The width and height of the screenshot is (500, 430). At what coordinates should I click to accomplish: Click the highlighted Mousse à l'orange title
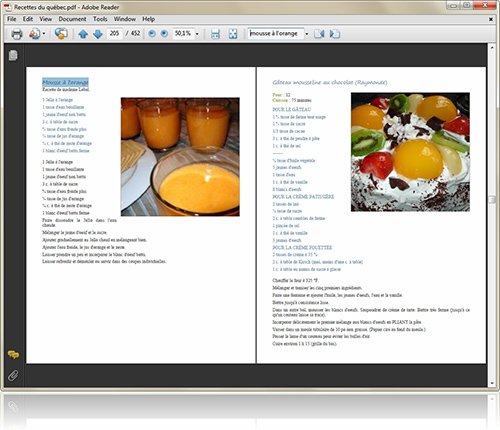pyautogui.click(x=65, y=82)
